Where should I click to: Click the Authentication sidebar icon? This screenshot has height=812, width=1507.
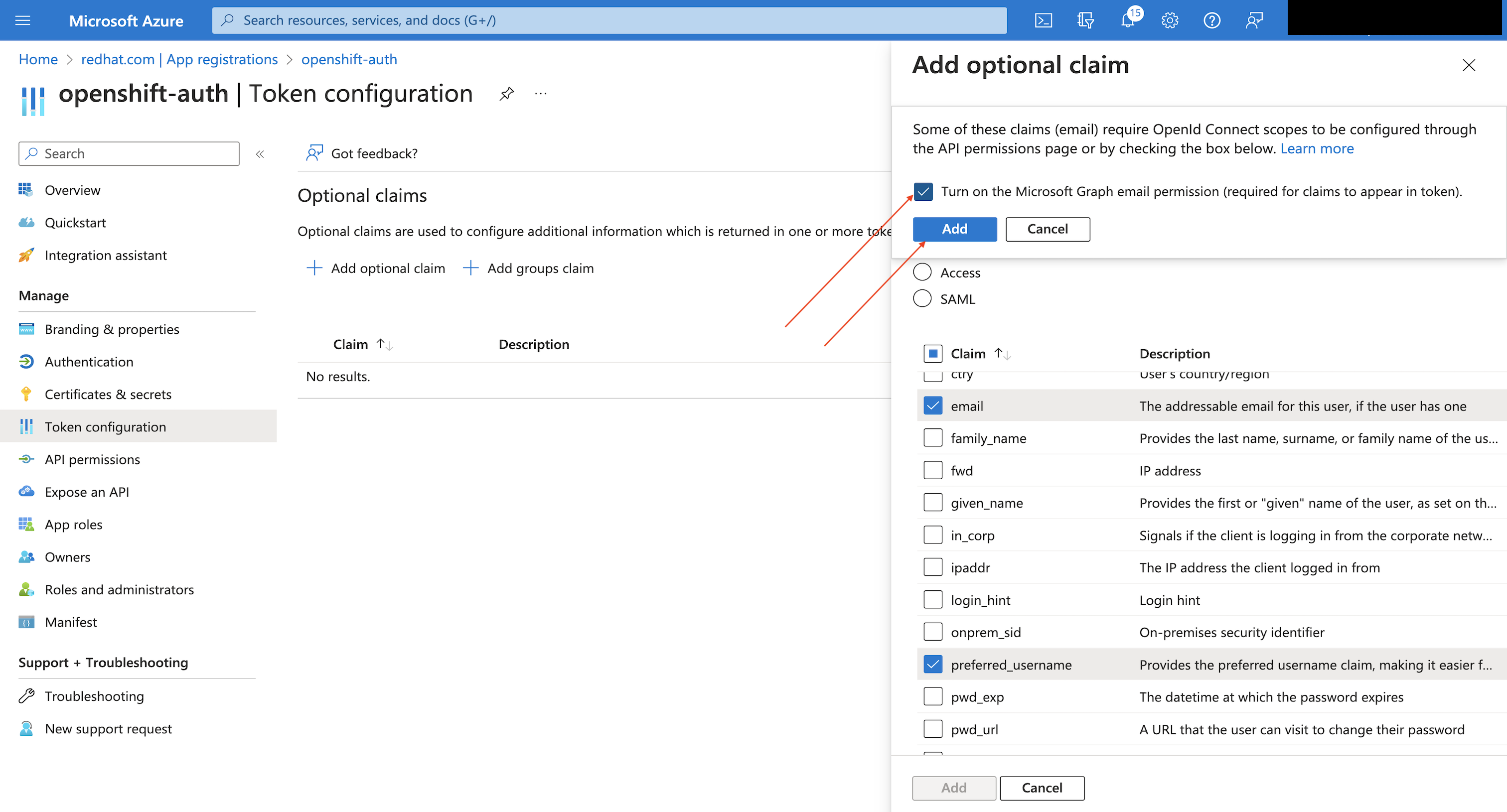27,361
